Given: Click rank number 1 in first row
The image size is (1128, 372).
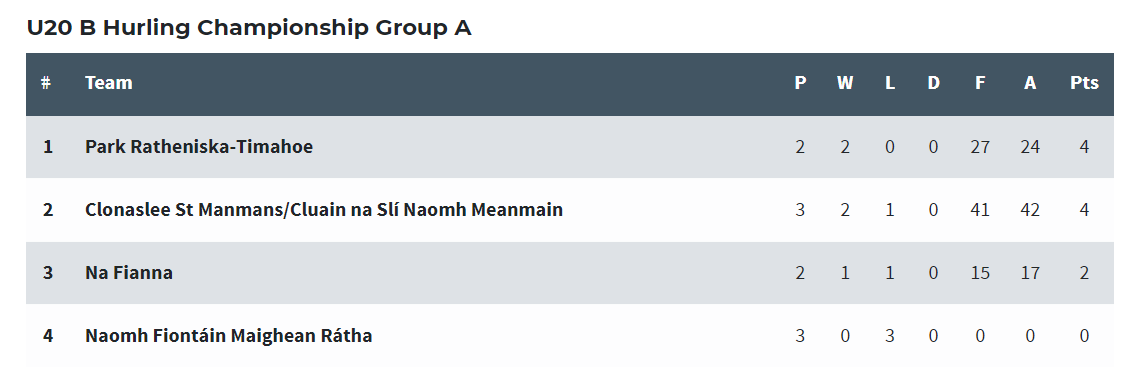Looking at the screenshot, I should [47, 147].
